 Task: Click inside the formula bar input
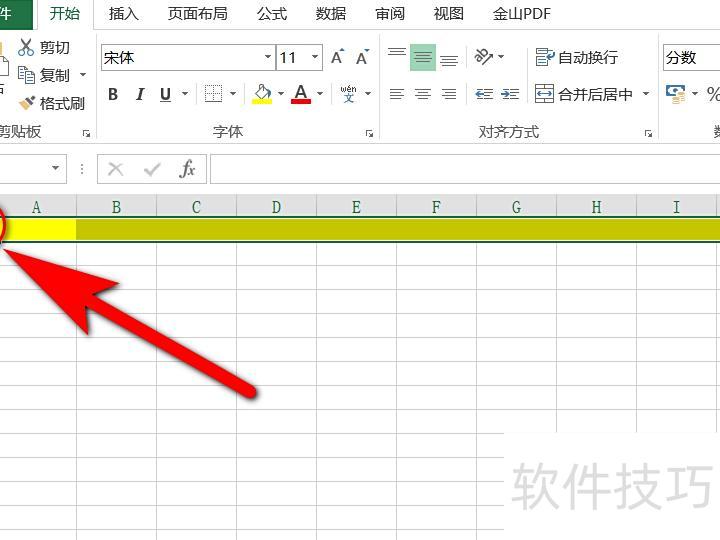(465, 169)
